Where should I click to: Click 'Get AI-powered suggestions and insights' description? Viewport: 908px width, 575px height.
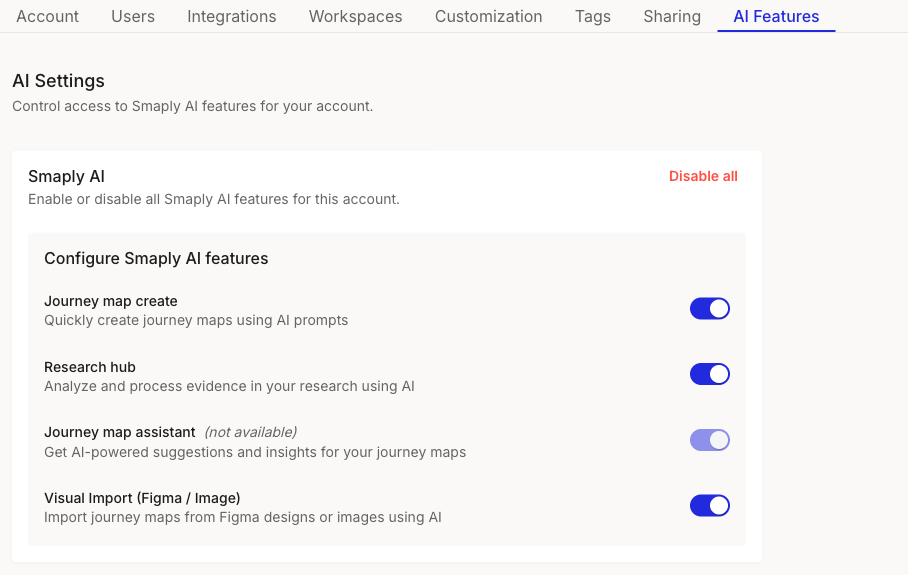255,452
